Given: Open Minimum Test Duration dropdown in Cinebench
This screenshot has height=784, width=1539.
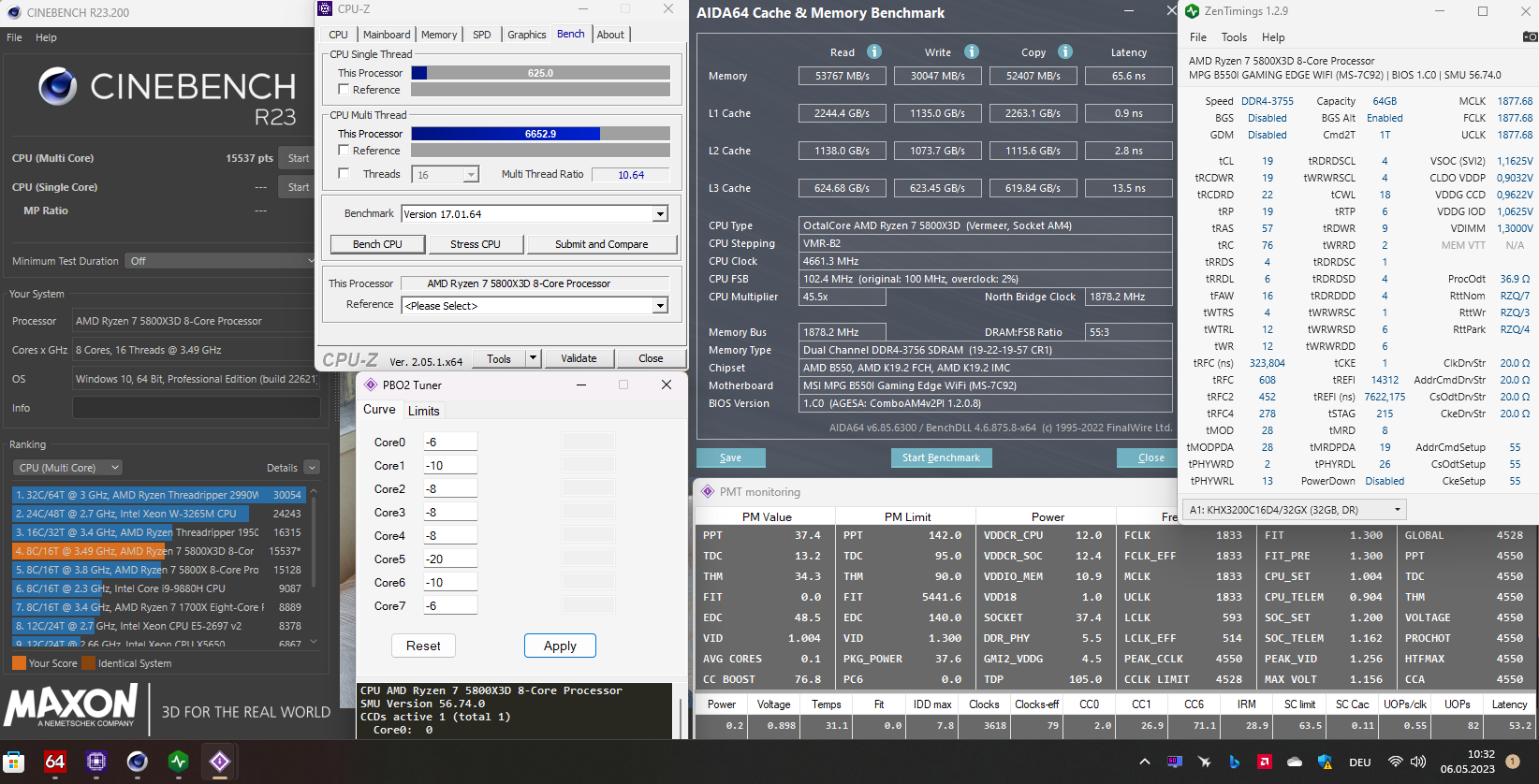Looking at the screenshot, I should click(221, 261).
